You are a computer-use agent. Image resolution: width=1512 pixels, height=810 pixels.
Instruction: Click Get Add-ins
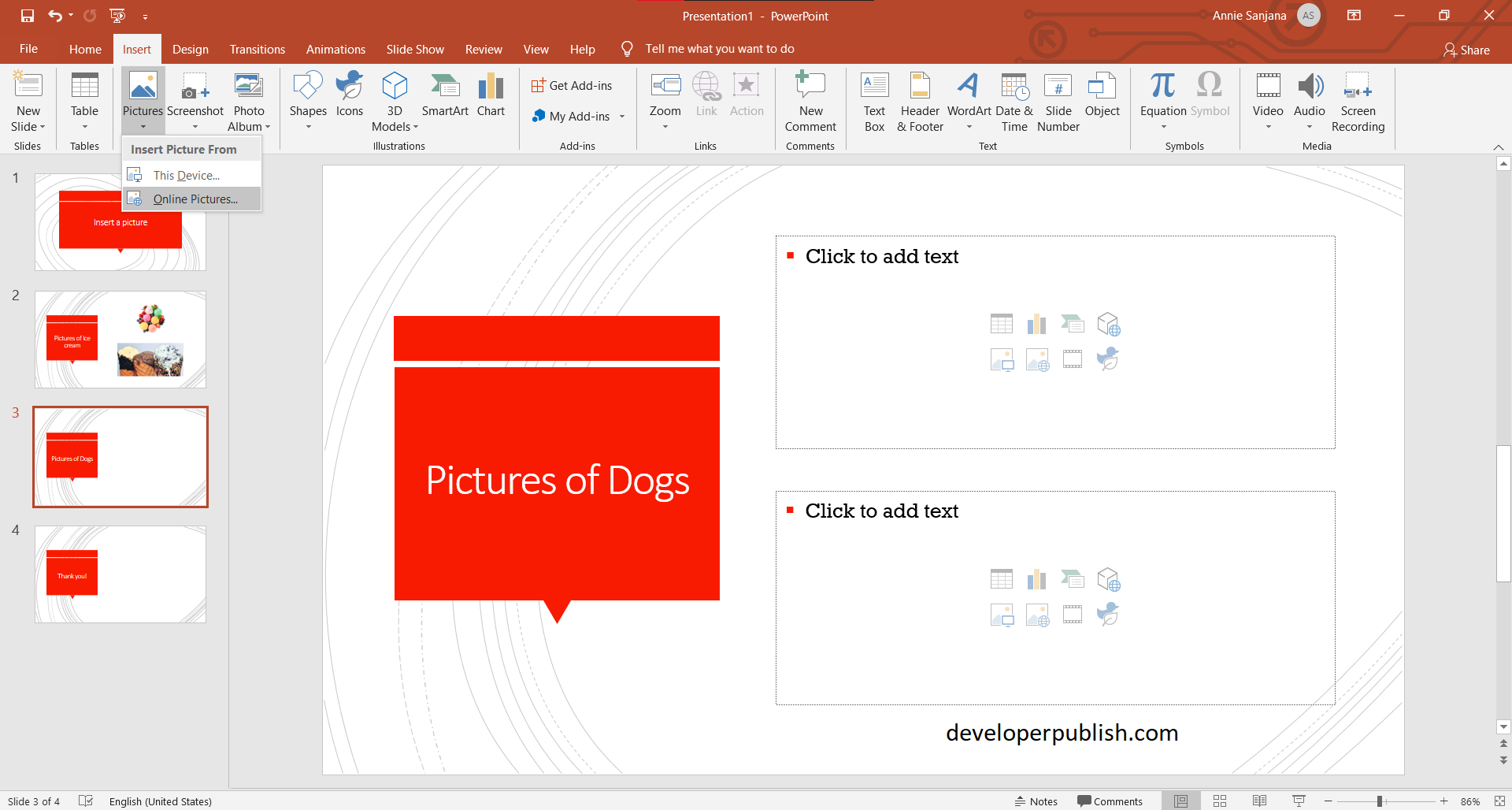(572, 86)
